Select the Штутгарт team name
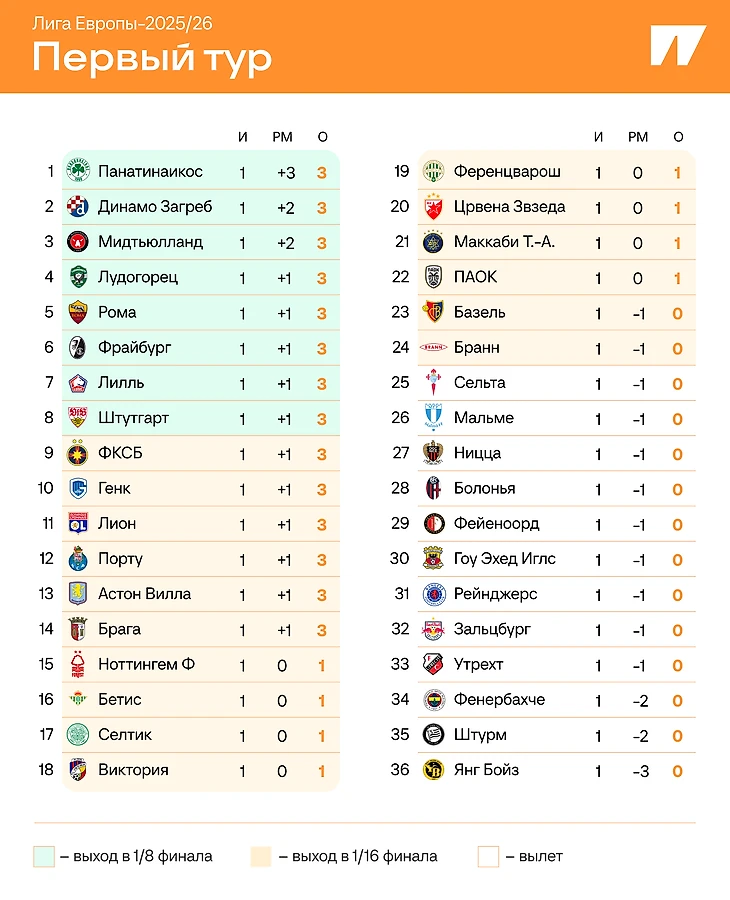 coord(133,418)
